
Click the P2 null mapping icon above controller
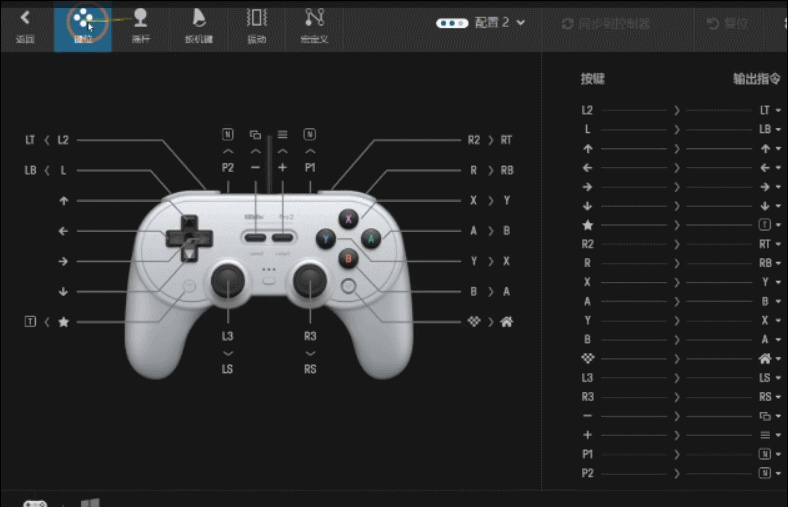click(x=228, y=134)
